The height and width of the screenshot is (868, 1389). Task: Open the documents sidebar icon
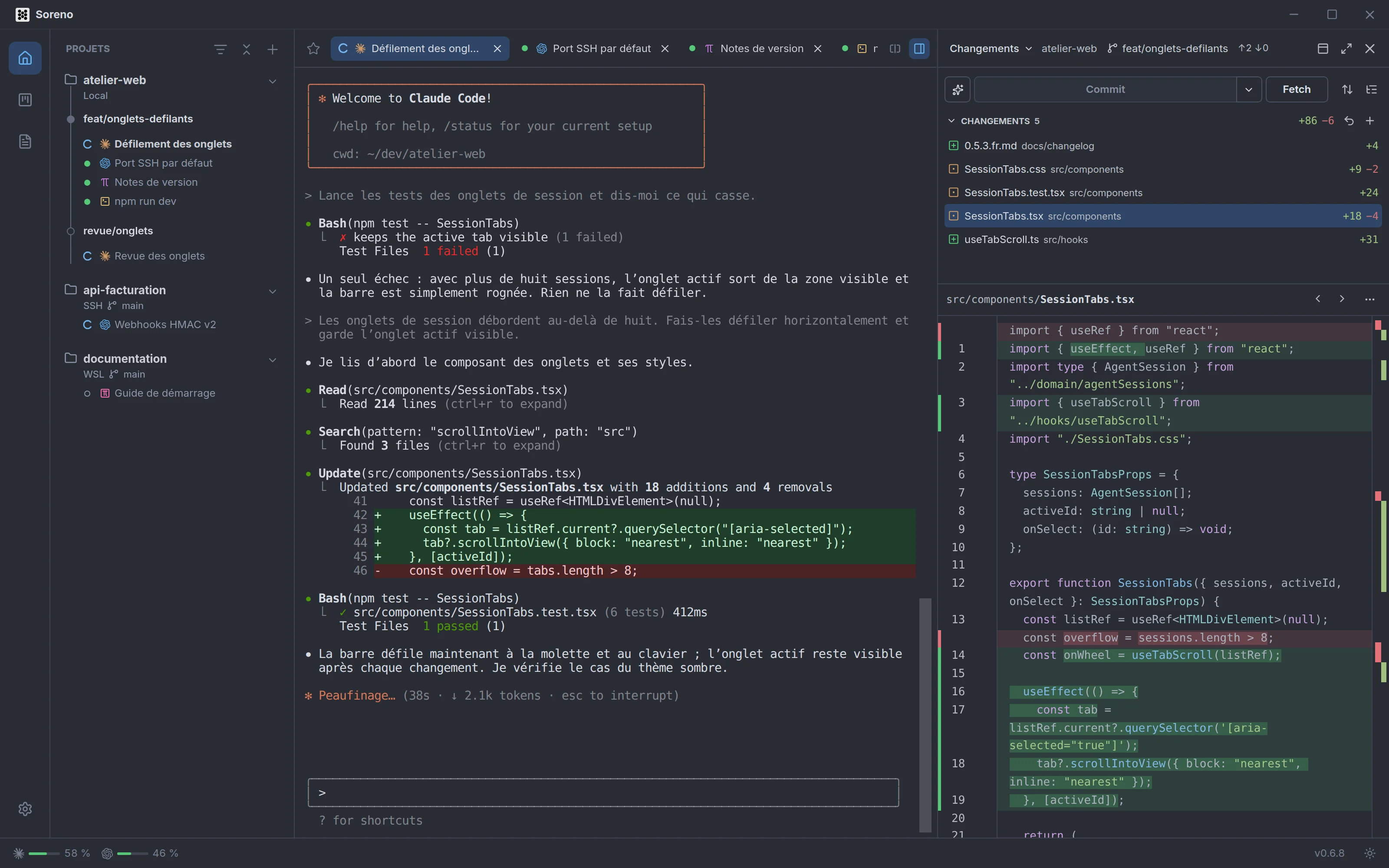(x=25, y=141)
